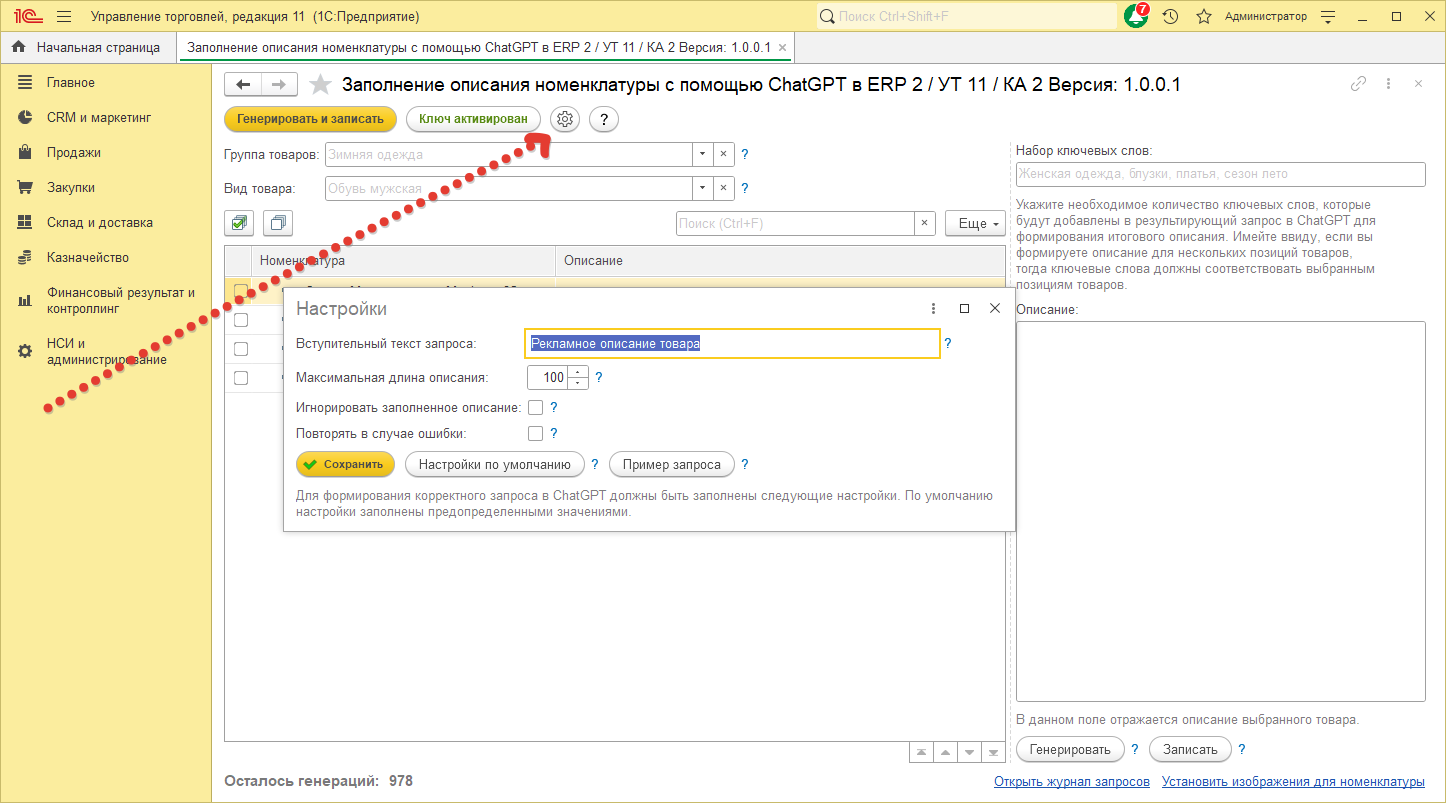The image size is (1446, 803).
Task: Increase Максимальная длина описания with spinner arrow
Action: [578, 372]
